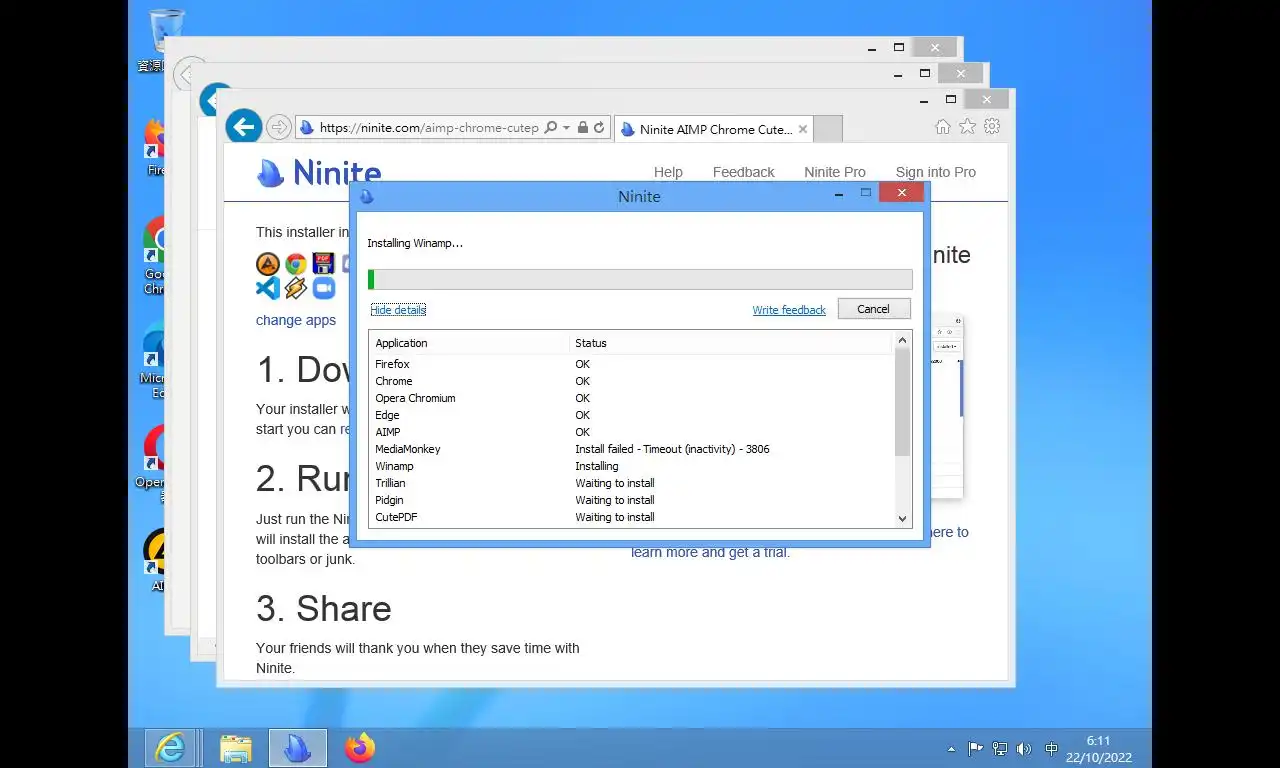Open Ninite Pro in the page header
1280x768 pixels.
coord(835,172)
